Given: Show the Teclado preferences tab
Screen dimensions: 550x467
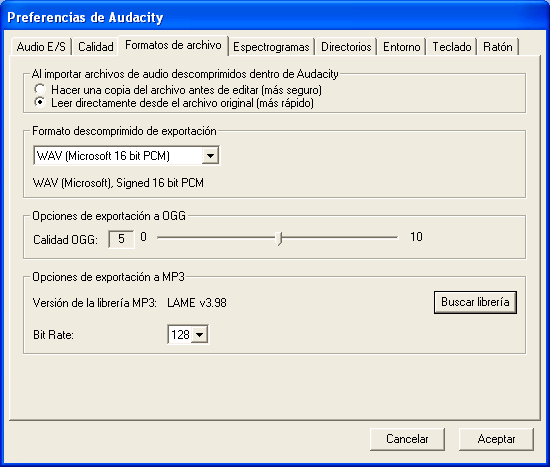Looking at the screenshot, I should tap(451, 47).
